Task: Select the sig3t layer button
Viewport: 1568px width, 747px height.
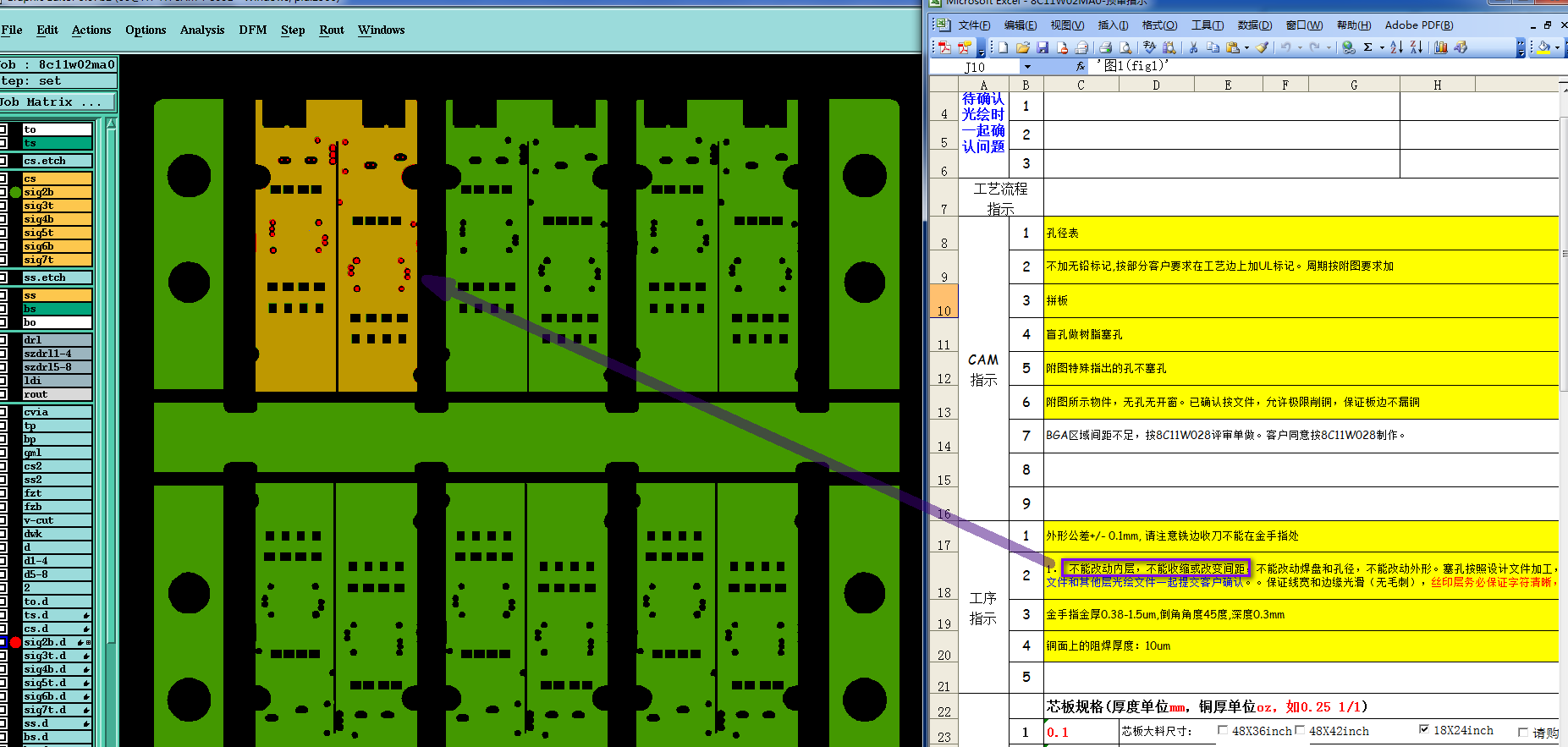Action: tap(58, 206)
